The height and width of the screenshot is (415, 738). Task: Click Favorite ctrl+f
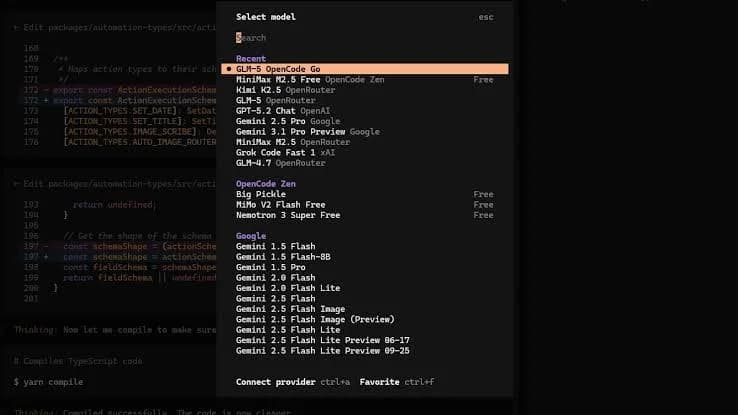click(397, 382)
